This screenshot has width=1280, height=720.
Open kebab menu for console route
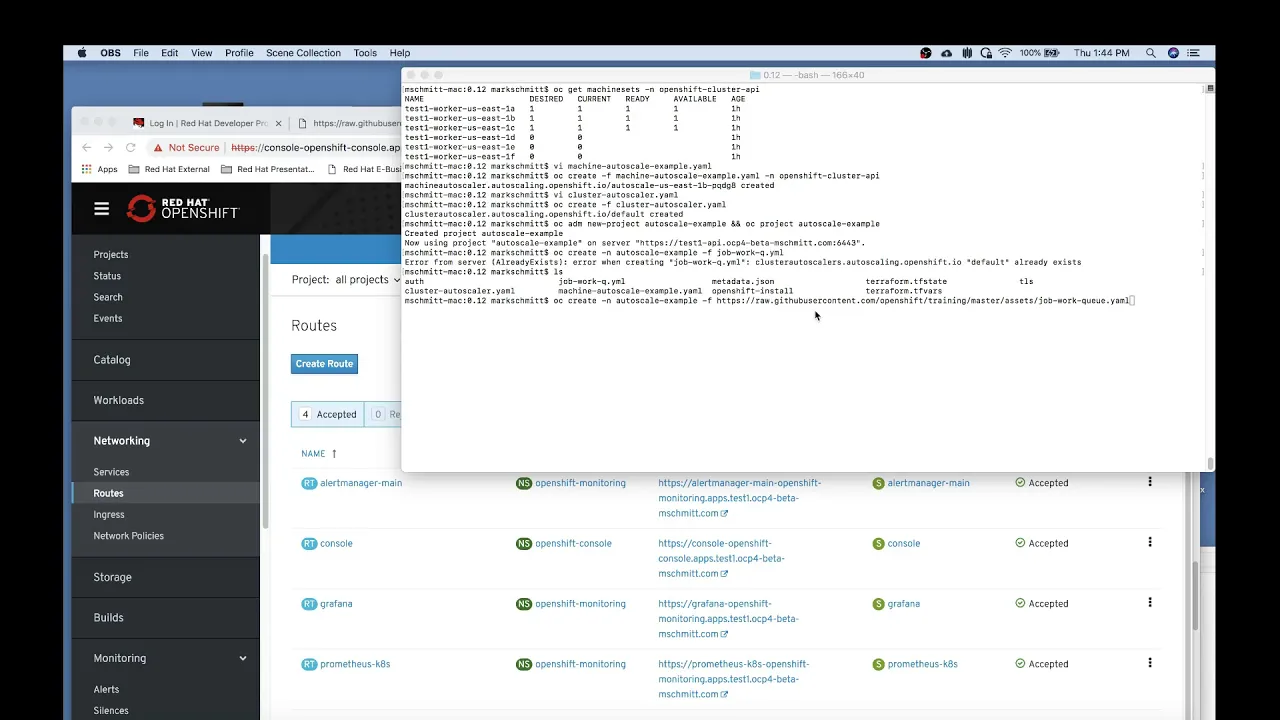pyautogui.click(x=1149, y=543)
